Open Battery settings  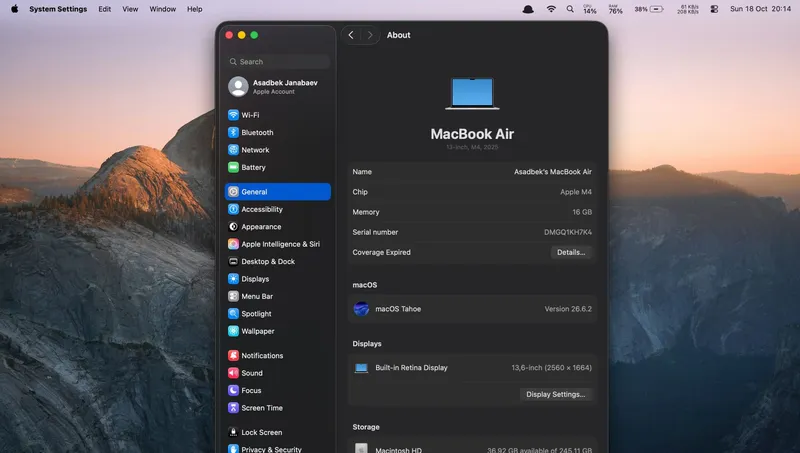(x=278, y=167)
